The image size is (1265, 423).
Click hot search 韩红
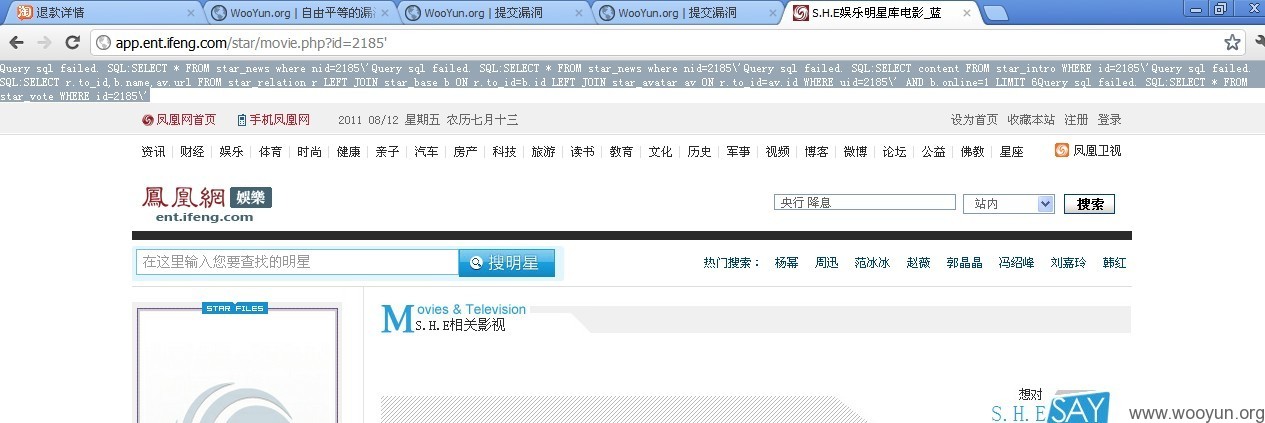point(1114,263)
